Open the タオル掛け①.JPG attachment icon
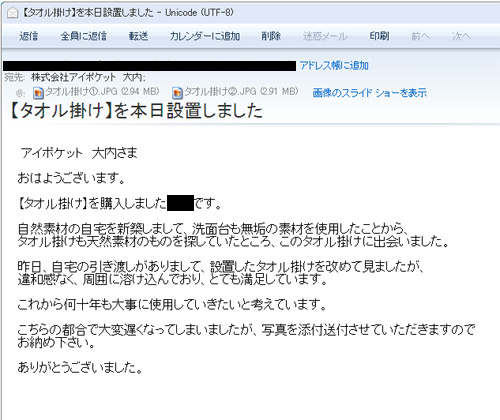The width and height of the screenshot is (500, 420). pyautogui.click(x=38, y=93)
